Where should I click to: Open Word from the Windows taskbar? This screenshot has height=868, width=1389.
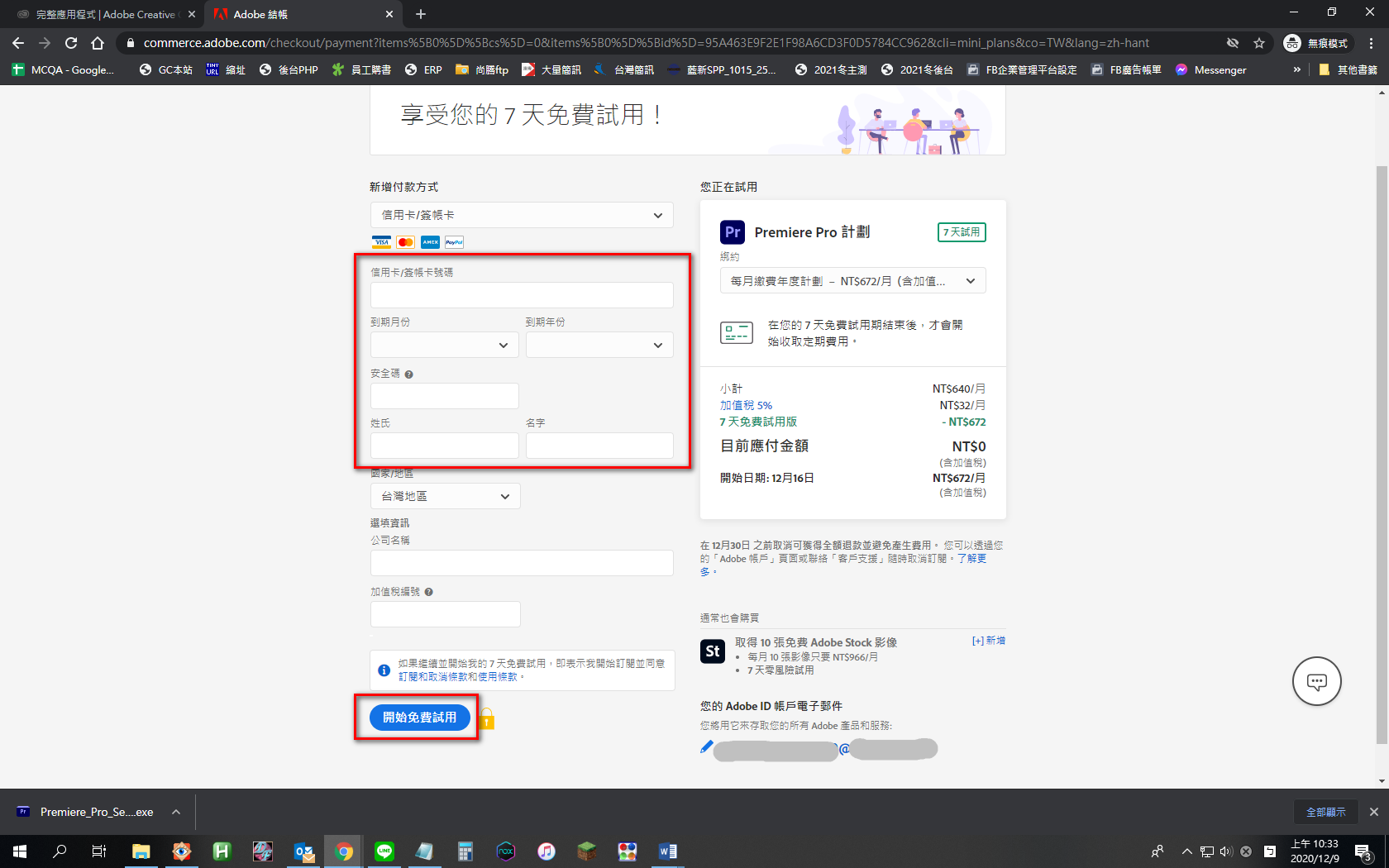click(667, 851)
